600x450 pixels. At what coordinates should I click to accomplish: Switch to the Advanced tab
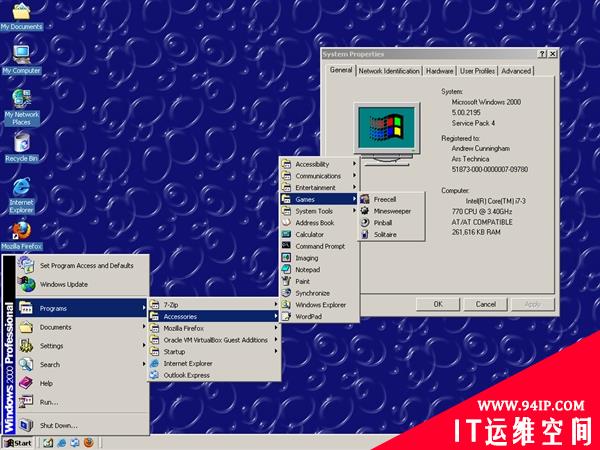click(x=516, y=71)
